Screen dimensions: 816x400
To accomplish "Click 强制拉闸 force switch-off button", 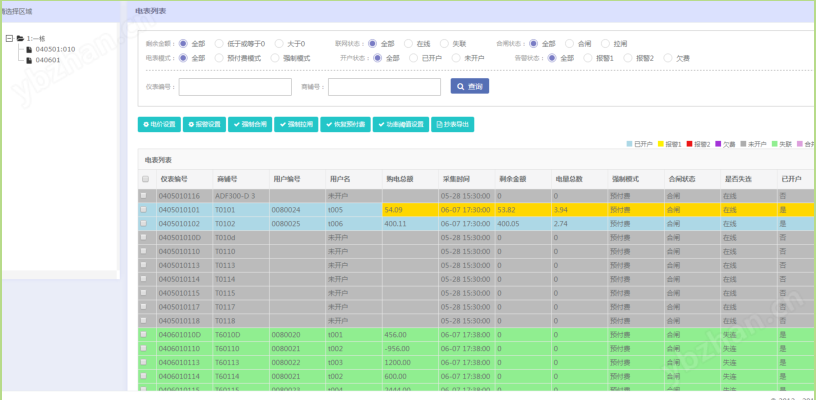I will (296, 124).
